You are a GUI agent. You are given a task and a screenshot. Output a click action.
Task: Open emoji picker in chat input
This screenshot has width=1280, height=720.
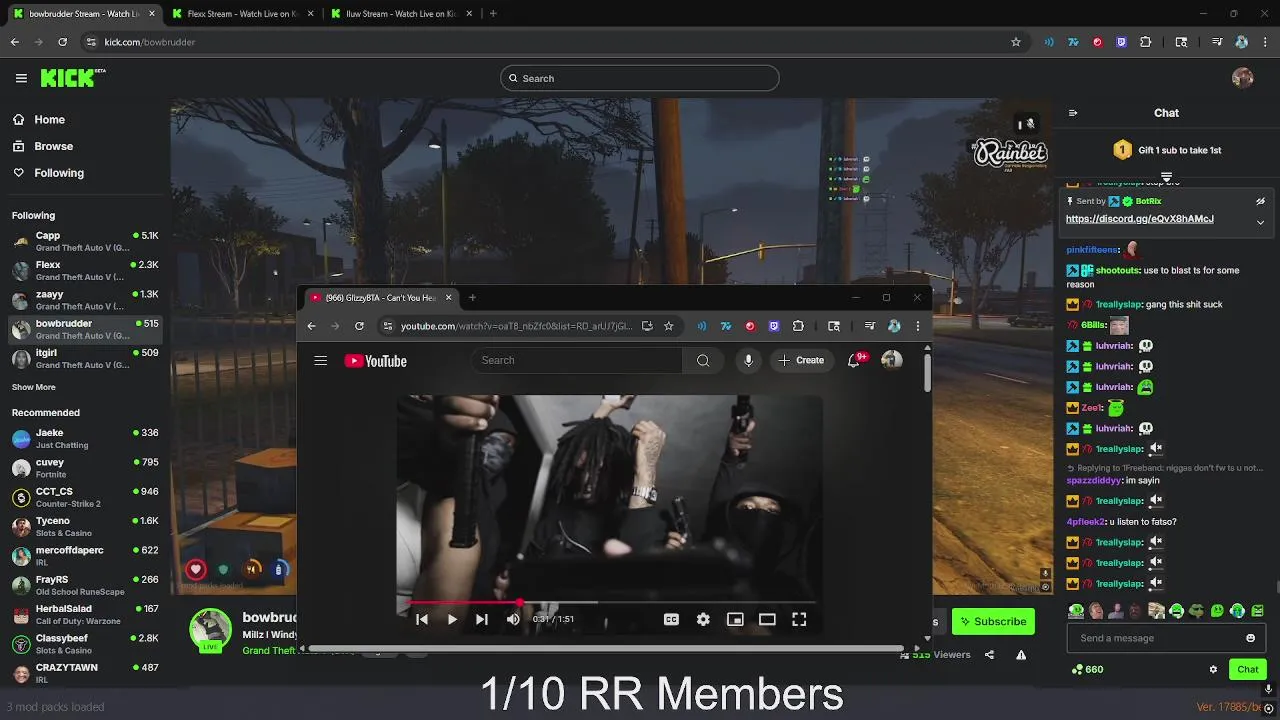pyautogui.click(x=1250, y=638)
